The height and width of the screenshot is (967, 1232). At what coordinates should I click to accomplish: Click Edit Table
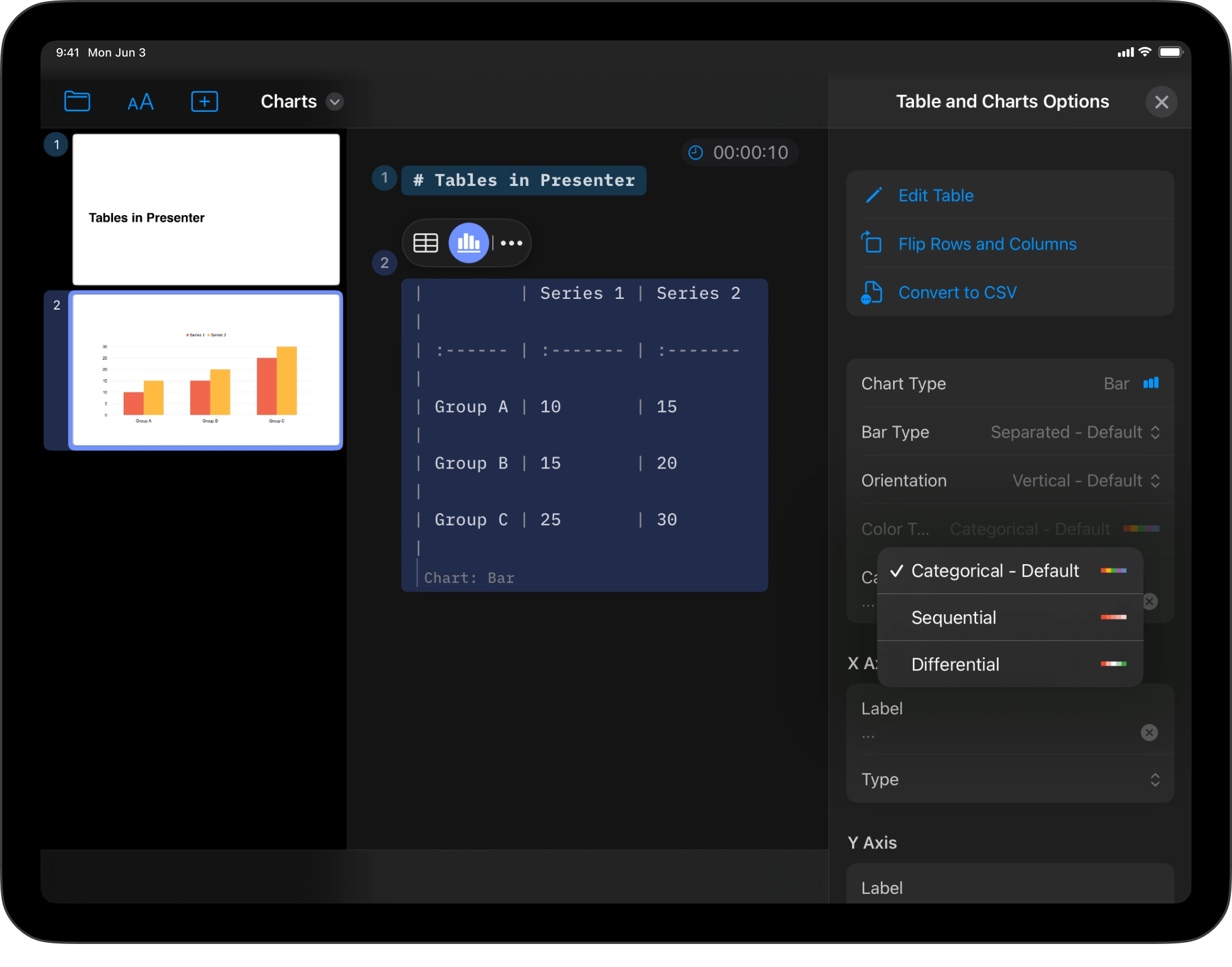point(936,195)
